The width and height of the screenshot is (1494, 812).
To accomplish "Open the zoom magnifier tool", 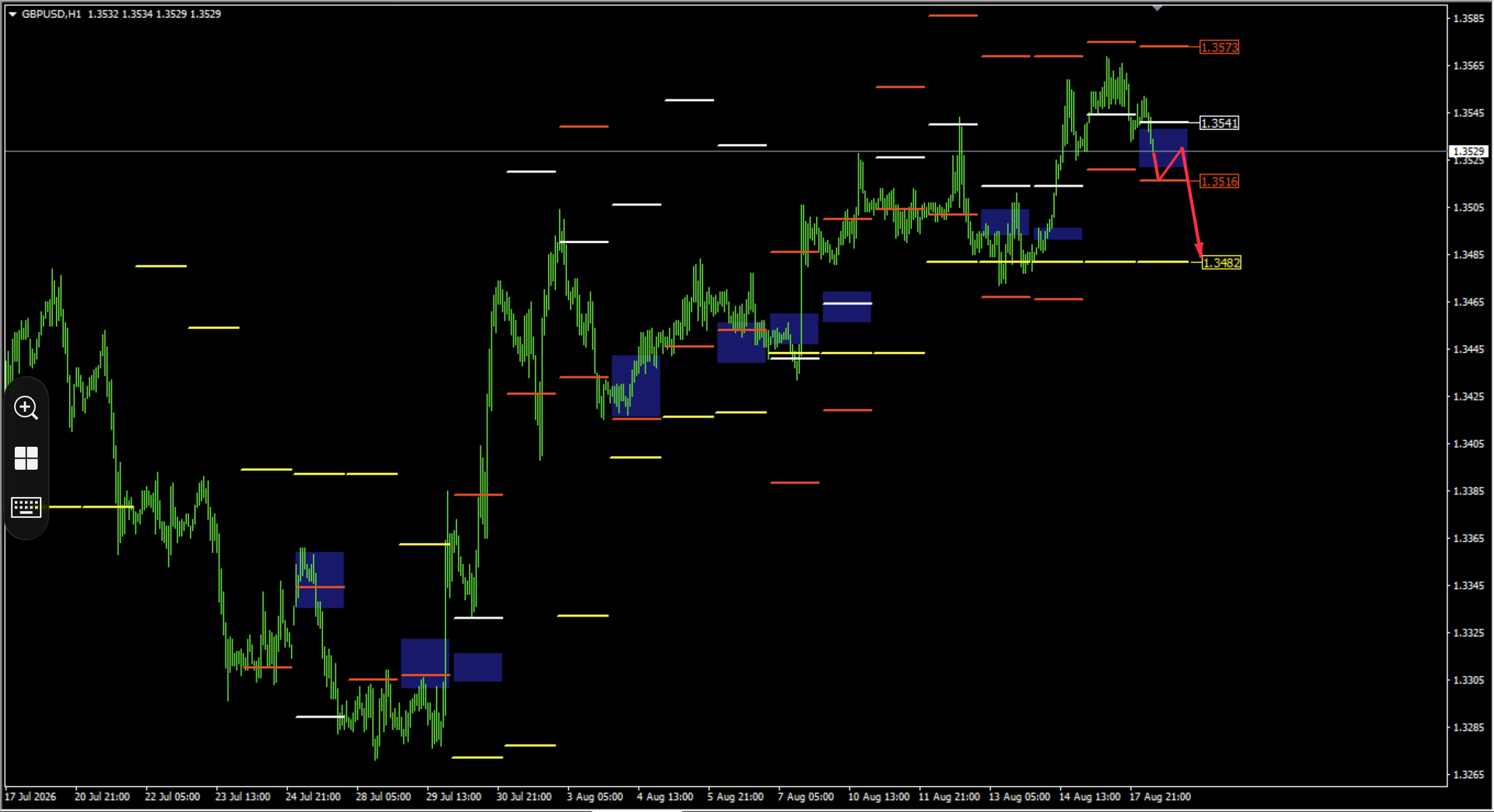I will (26, 408).
